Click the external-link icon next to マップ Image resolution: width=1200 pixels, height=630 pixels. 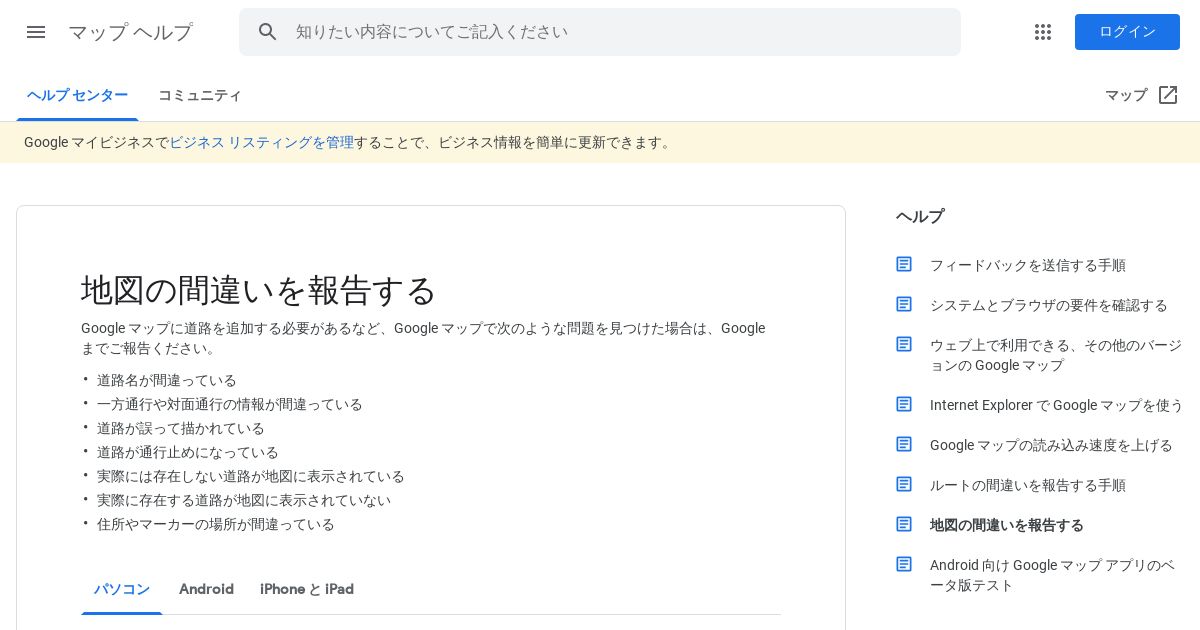pyautogui.click(x=1168, y=95)
